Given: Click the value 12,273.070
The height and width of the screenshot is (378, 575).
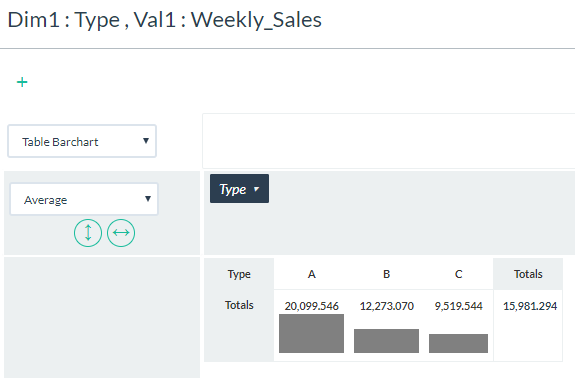Looking at the screenshot, I should click(387, 306).
